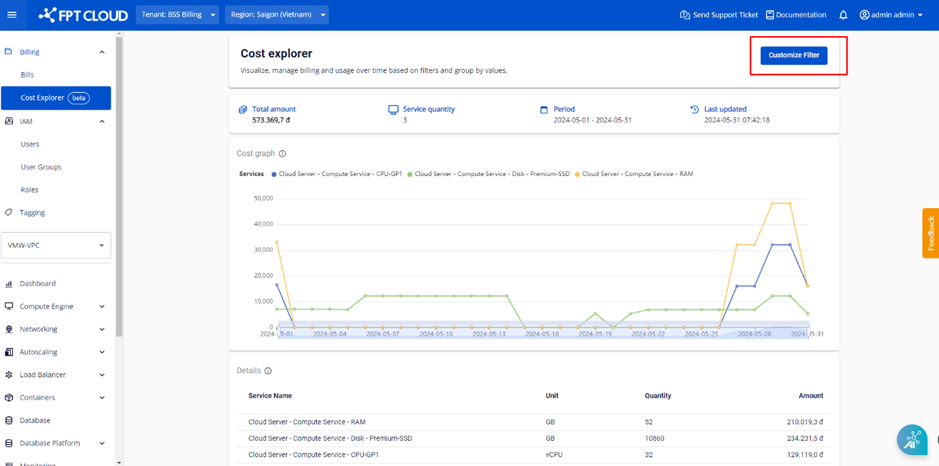Click the Cost graph info icon
Screen dimensions: 939x466
[x=283, y=154]
